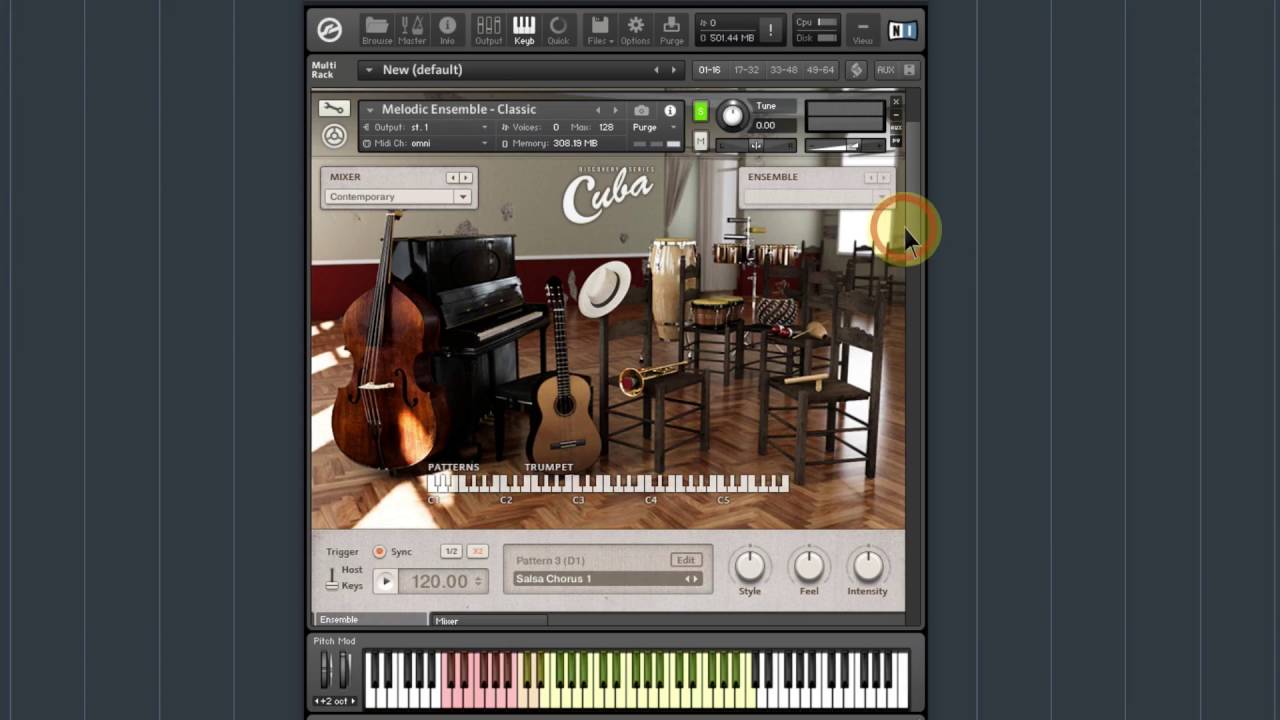Flip the Host/Keys trigger switch
The height and width of the screenshot is (720, 1280).
332,578
